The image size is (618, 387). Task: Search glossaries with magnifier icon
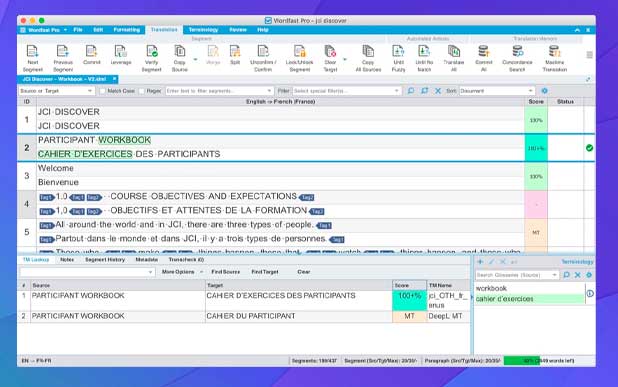(x=566, y=275)
